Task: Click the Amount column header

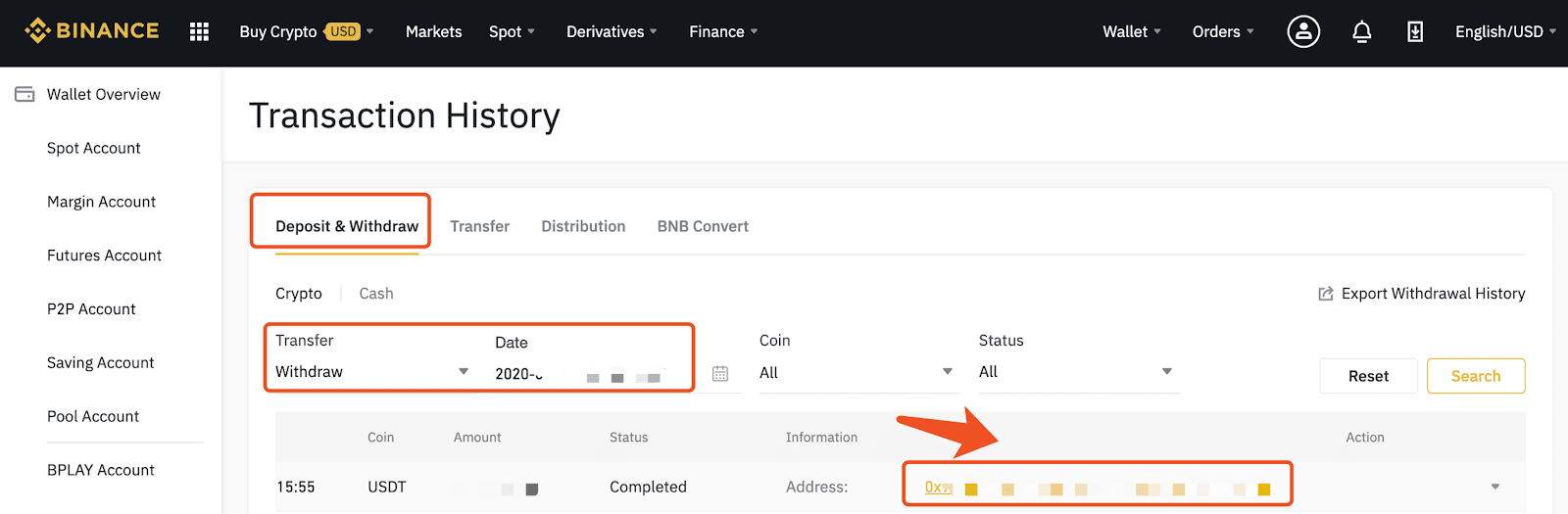Action: pos(477,438)
